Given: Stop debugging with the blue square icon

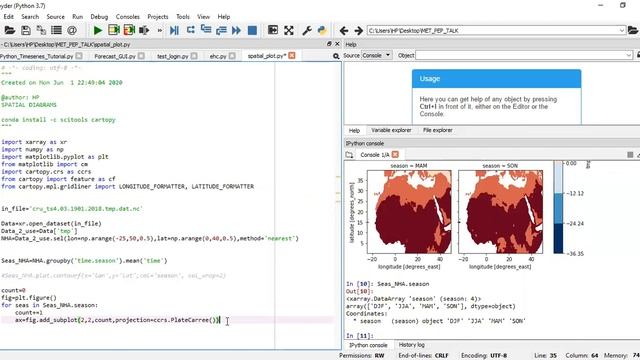Looking at the screenshot, I should click(x=252, y=30).
